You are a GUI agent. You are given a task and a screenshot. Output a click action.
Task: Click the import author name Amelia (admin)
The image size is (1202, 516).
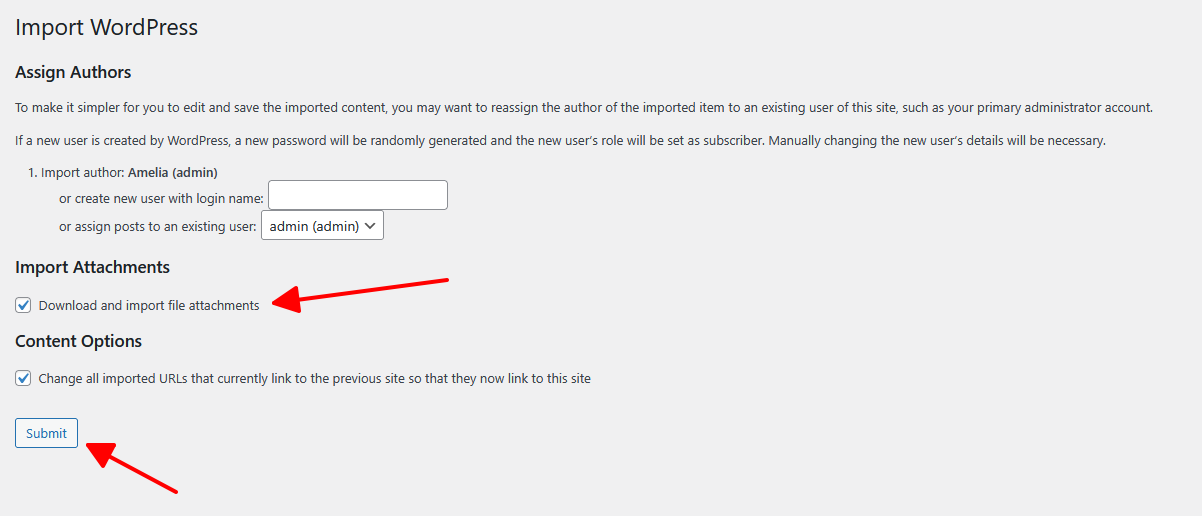(x=173, y=172)
